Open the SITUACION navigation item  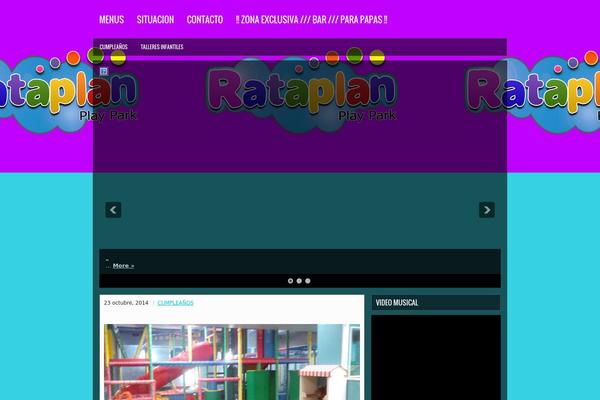click(155, 20)
